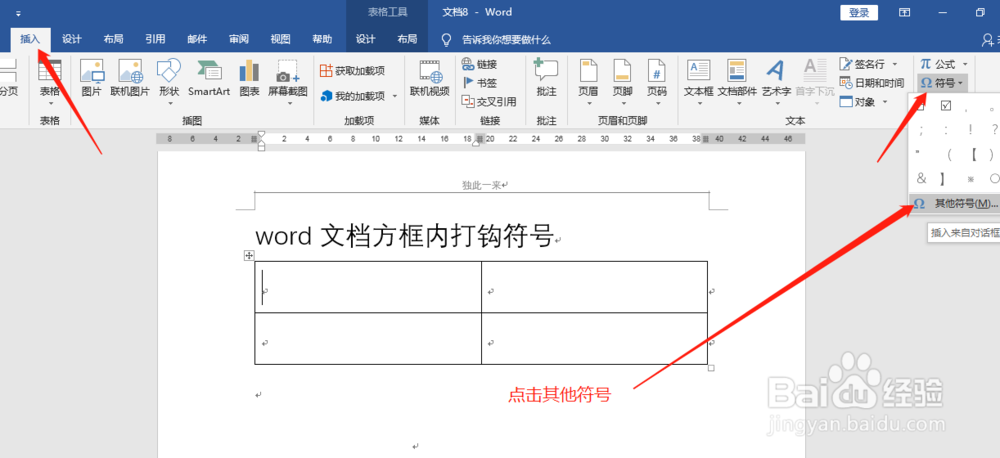Open the 表格 table insert button
Screen dimensions: 1000x458
point(50,82)
